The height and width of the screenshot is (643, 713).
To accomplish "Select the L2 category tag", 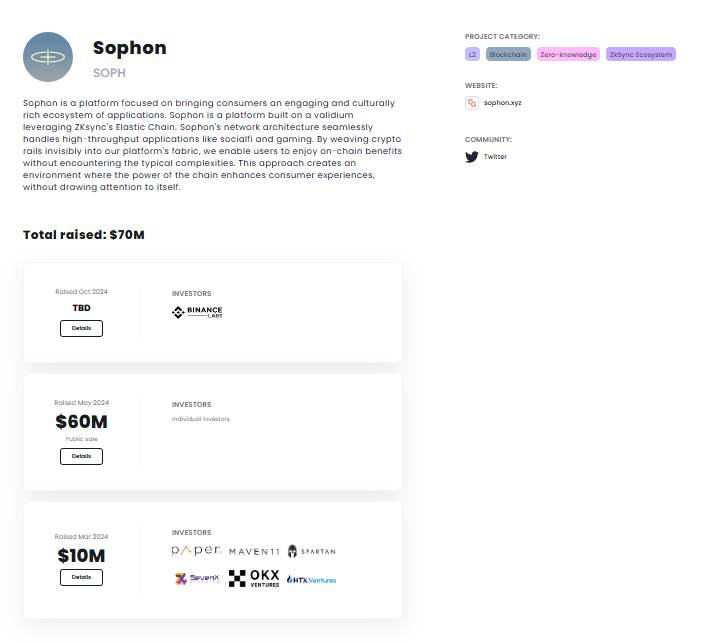I will coord(472,54).
